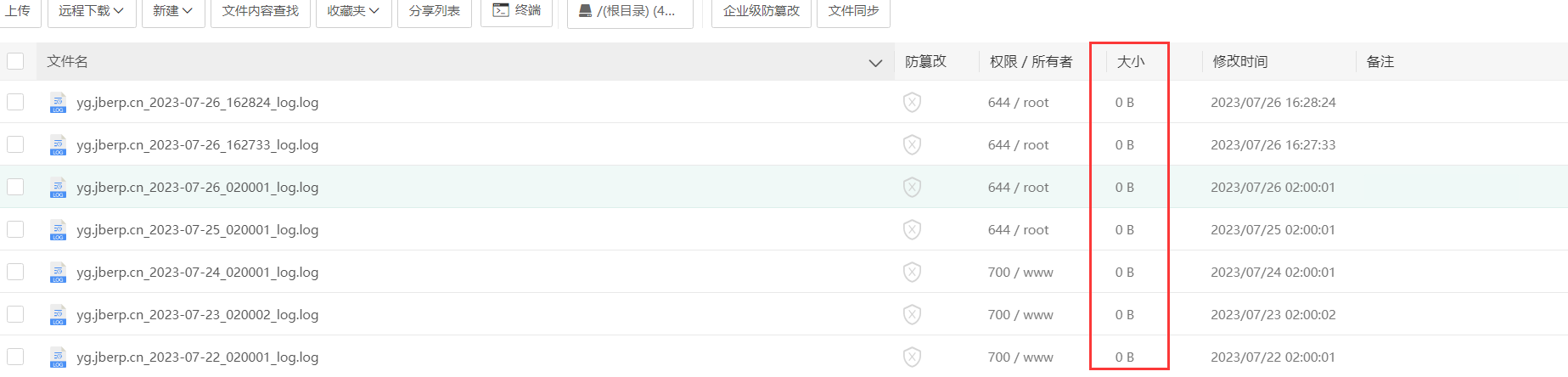Click the root directory disk icon
Image resolution: width=1568 pixels, height=377 pixels.
[586, 11]
